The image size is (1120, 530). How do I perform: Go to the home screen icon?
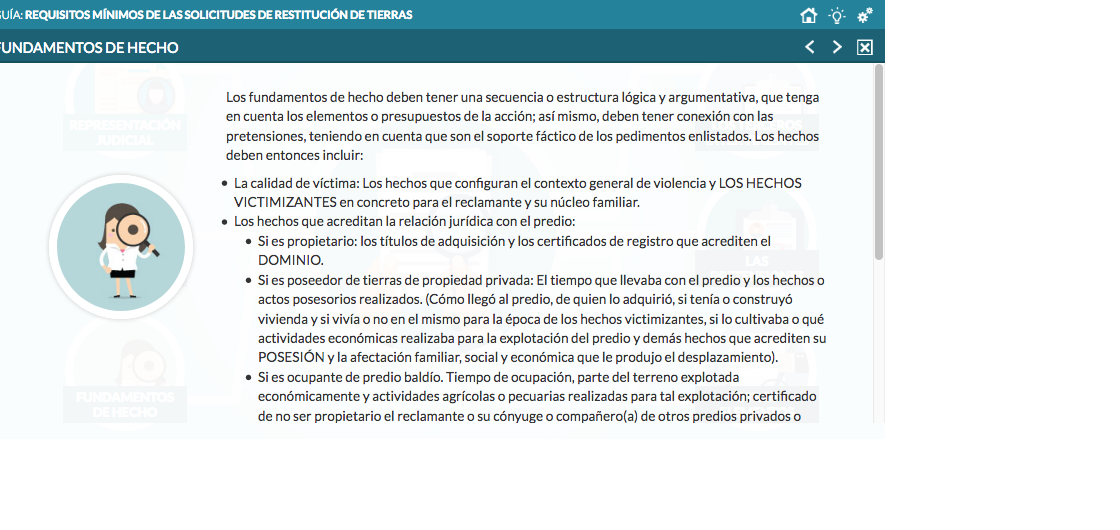809,15
